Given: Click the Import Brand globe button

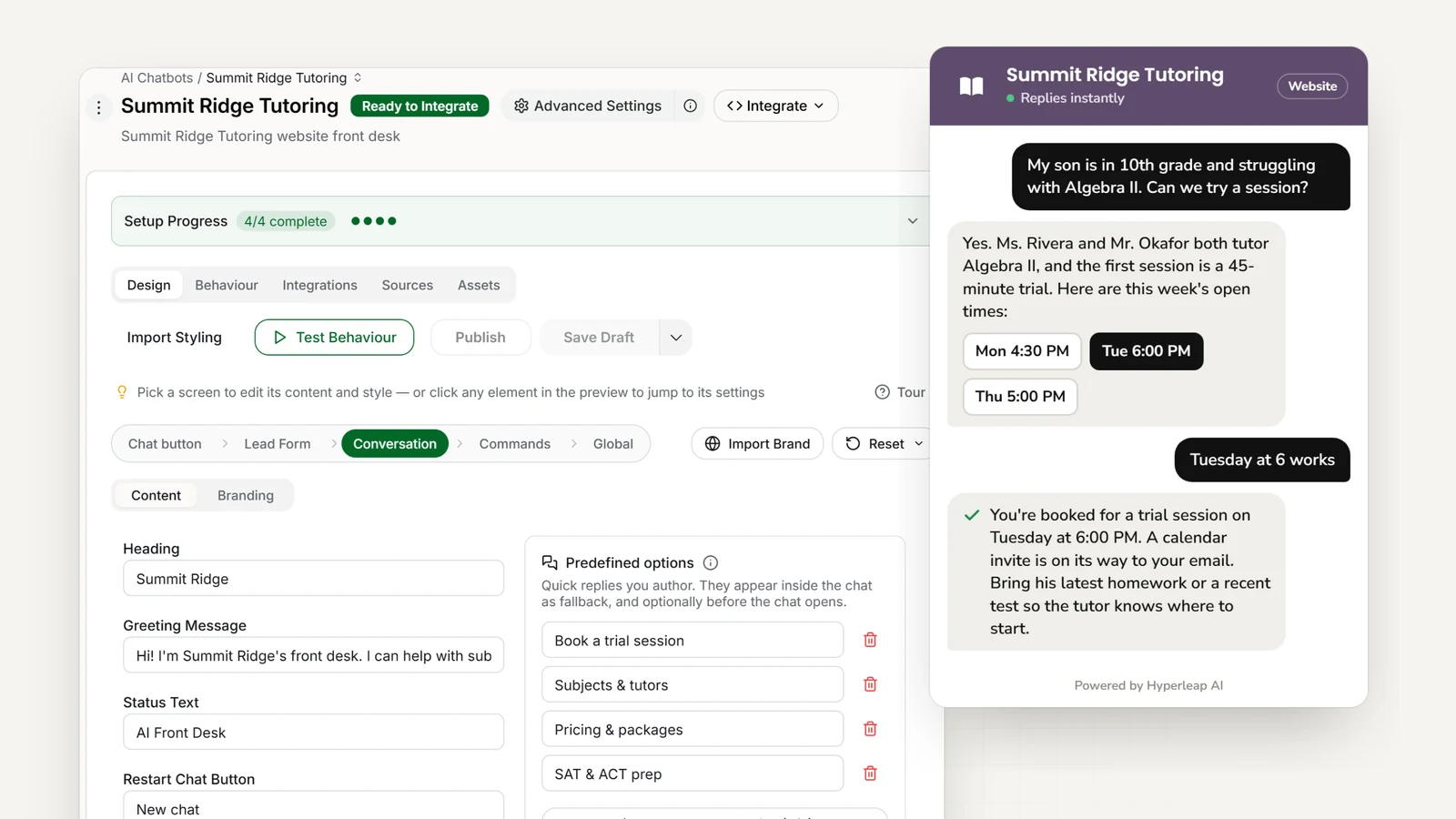Looking at the screenshot, I should click(x=757, y=444).
